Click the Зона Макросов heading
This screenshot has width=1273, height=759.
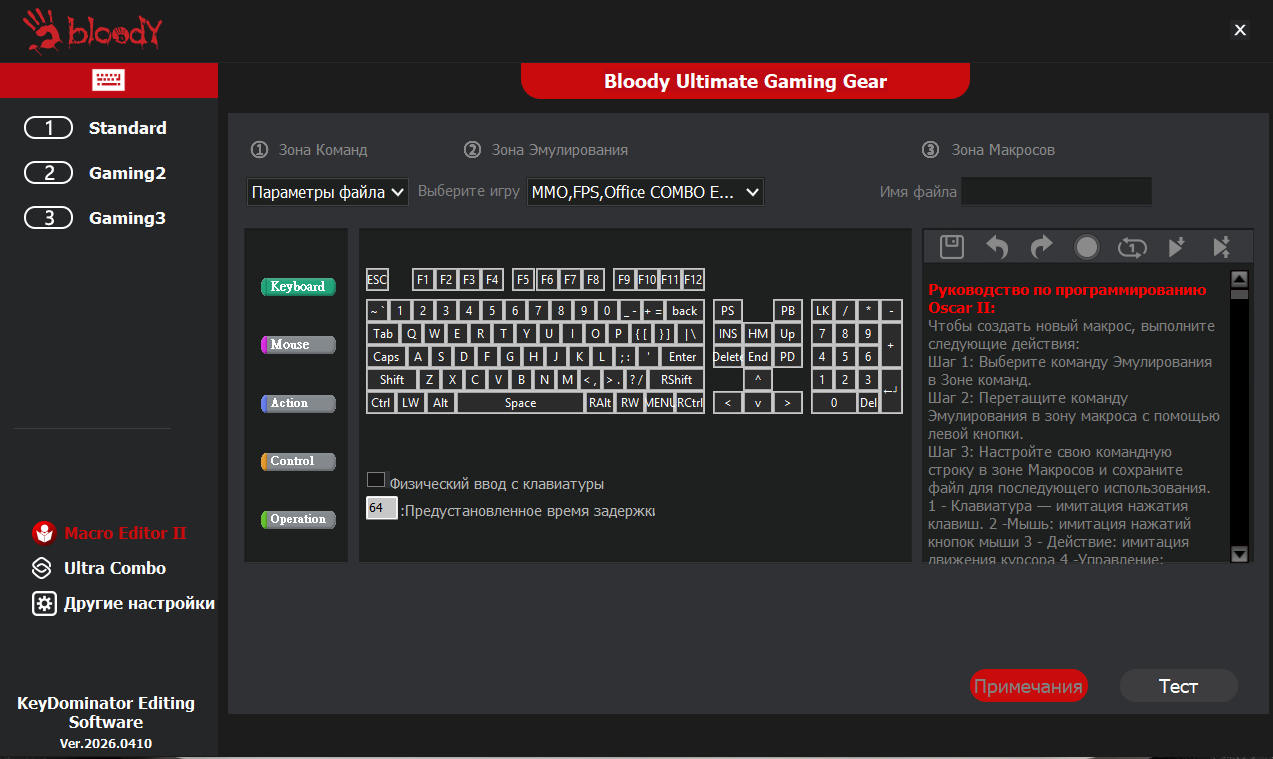click(1003, 150)
